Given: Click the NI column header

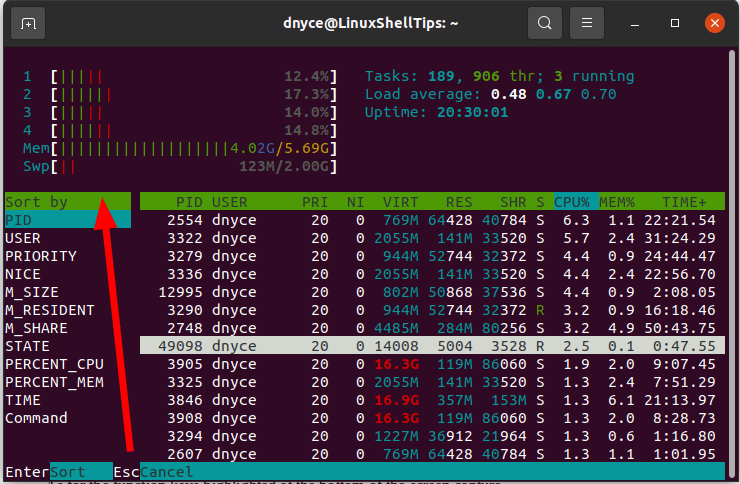Looking at the screenshot, I should tap(355, 202).
